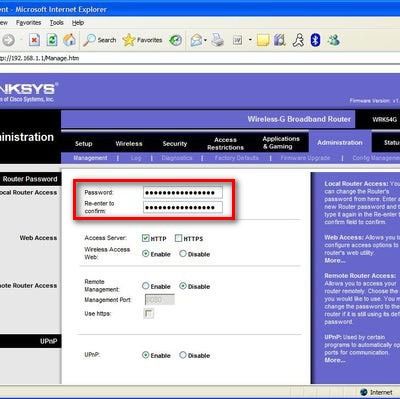Click the Re-enter to confirm password field
Viewport: 400px width, 399px height.
click(x=183, y=207)
